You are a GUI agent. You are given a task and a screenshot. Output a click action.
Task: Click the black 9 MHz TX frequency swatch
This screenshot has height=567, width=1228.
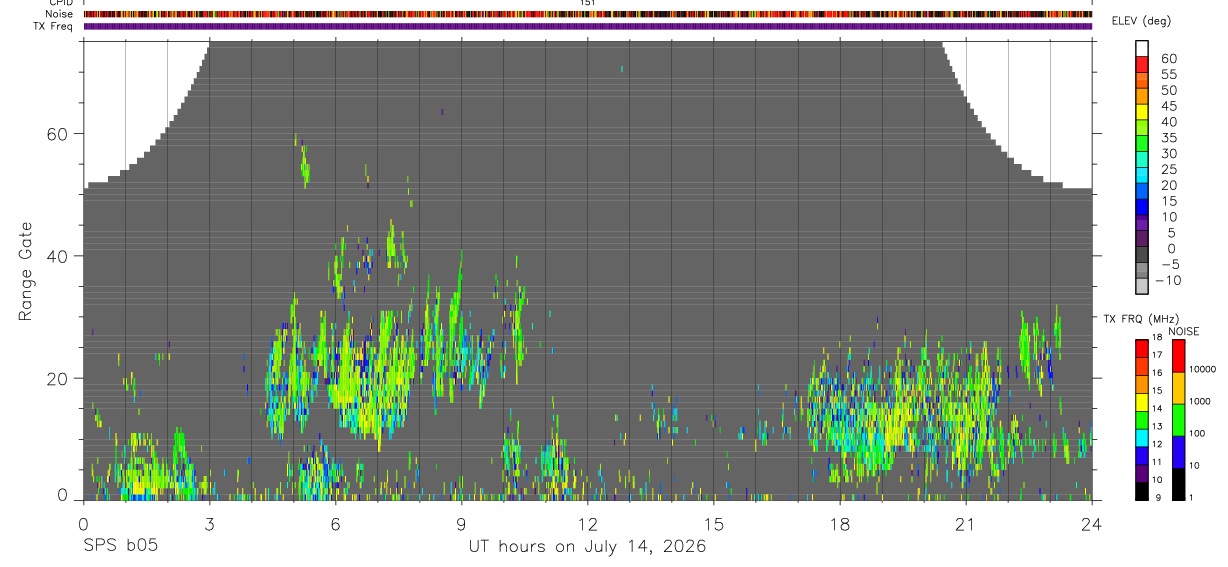click(x=1142, y=490)
